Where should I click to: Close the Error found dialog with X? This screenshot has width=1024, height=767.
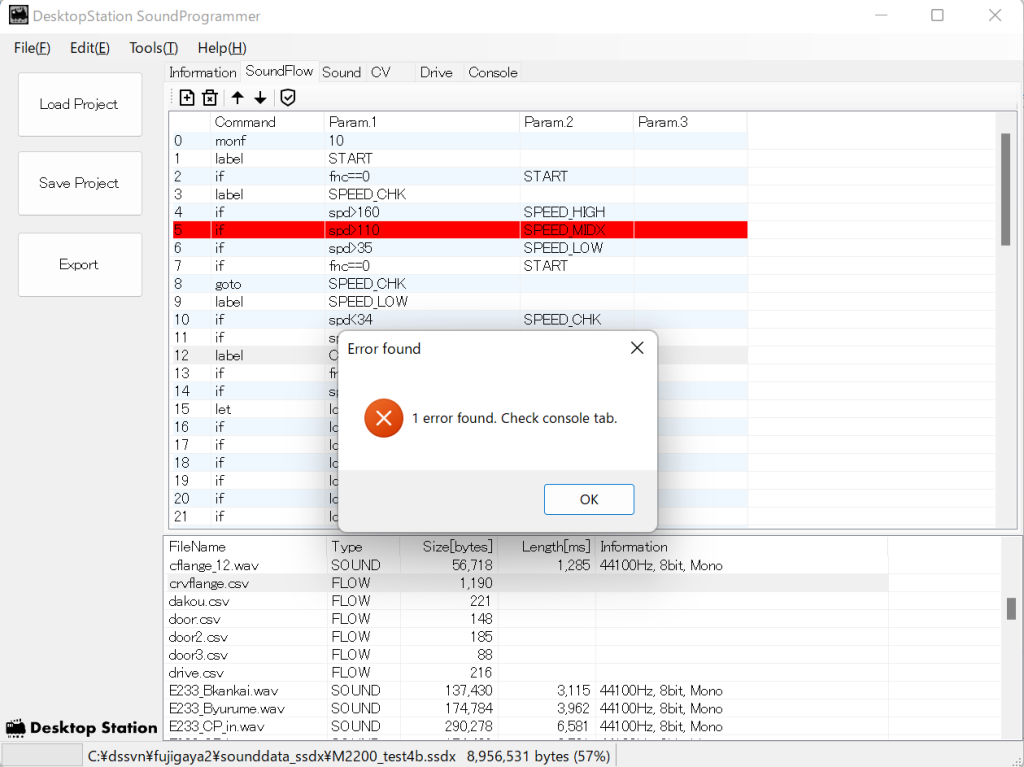pos(636,348)
